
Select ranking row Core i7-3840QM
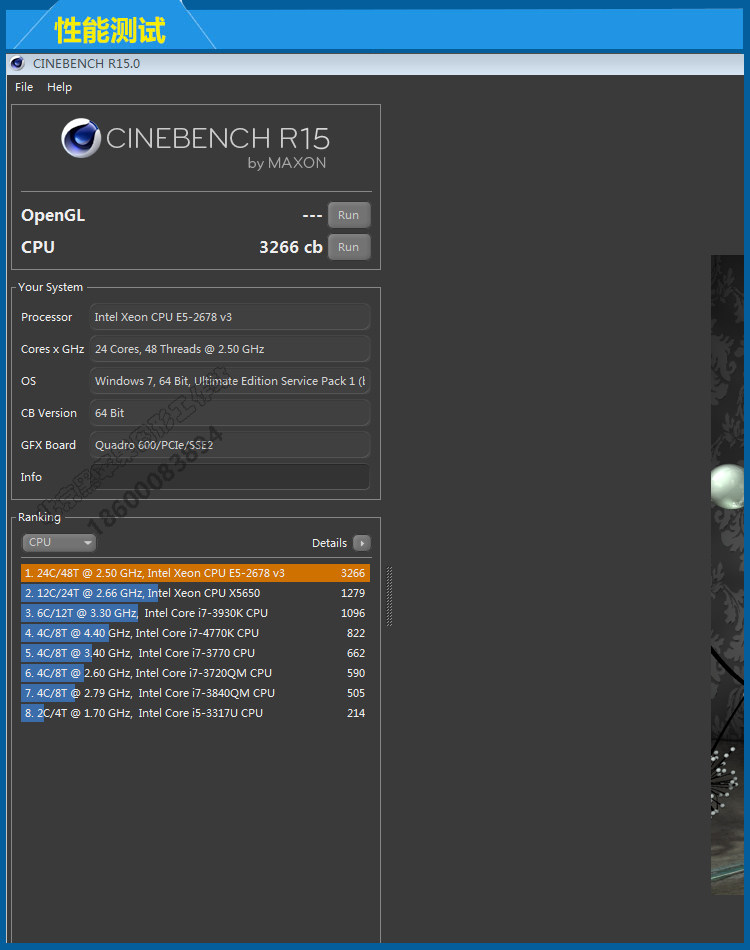[195, 693]
